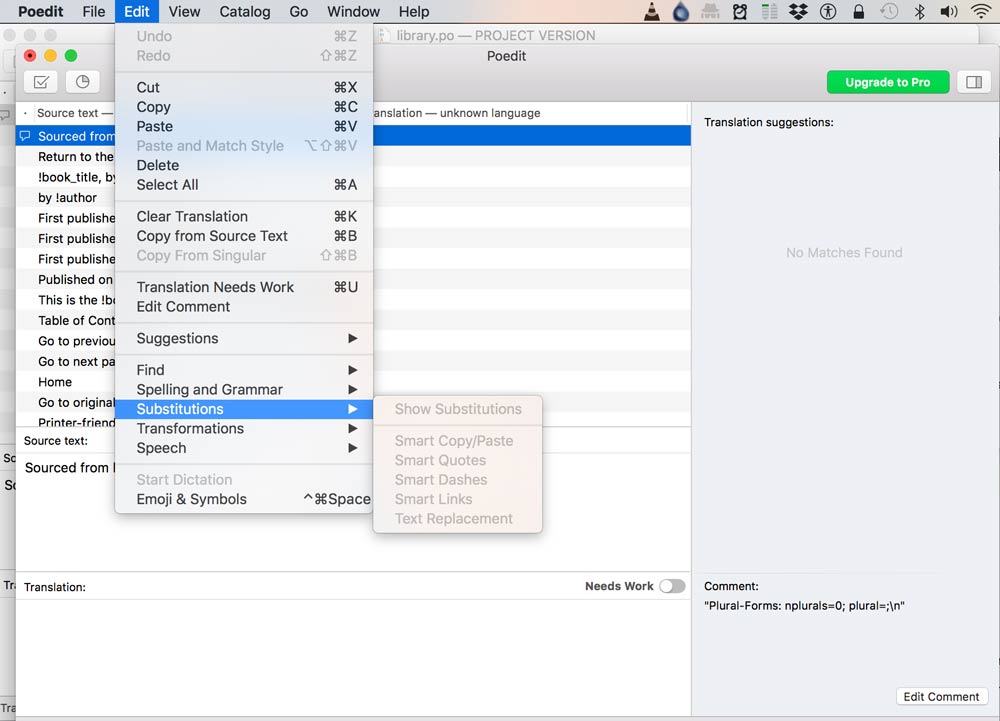Viewport: 1000px width, 721px height.
Task: Select the 'Go to next pa' row
Action: (66, 361)
